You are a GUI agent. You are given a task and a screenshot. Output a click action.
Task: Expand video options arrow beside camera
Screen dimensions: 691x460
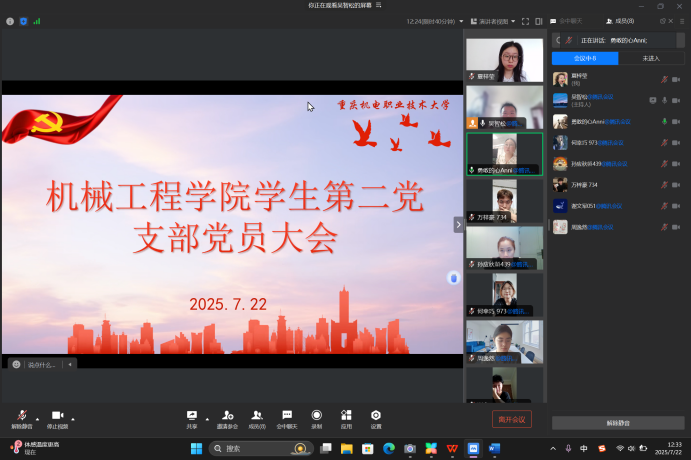[x=73, y=419]
